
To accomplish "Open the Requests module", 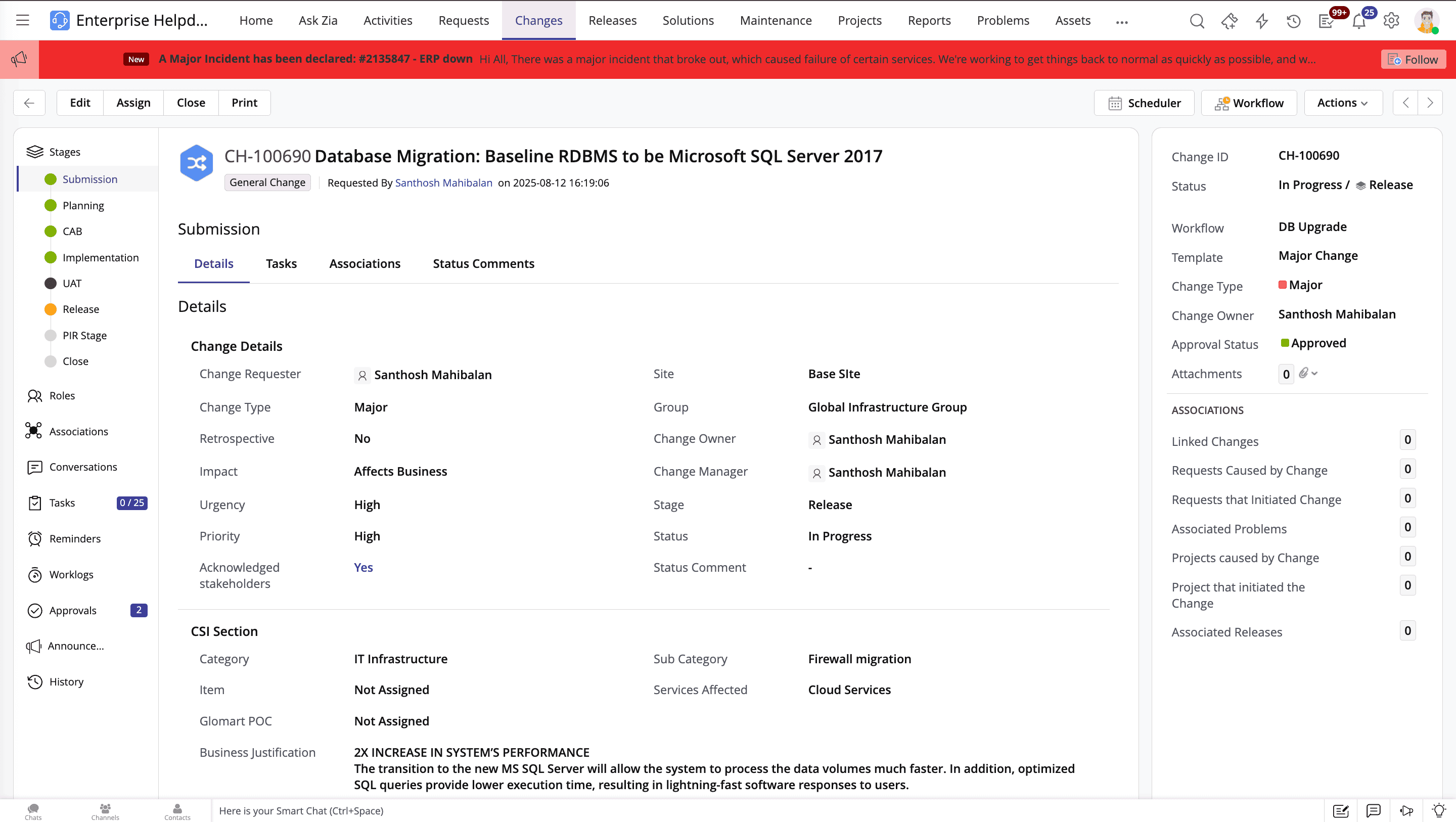I will (464, 20).
